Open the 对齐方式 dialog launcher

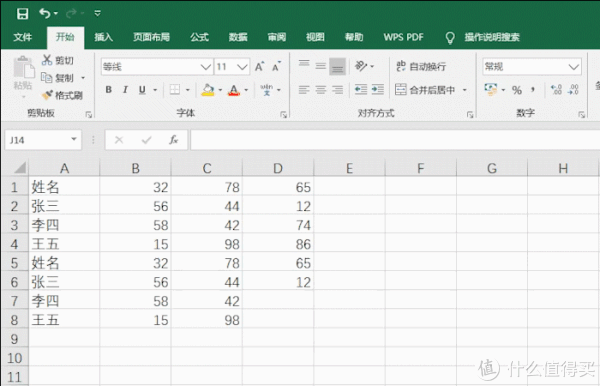click(x=470, y=114)
